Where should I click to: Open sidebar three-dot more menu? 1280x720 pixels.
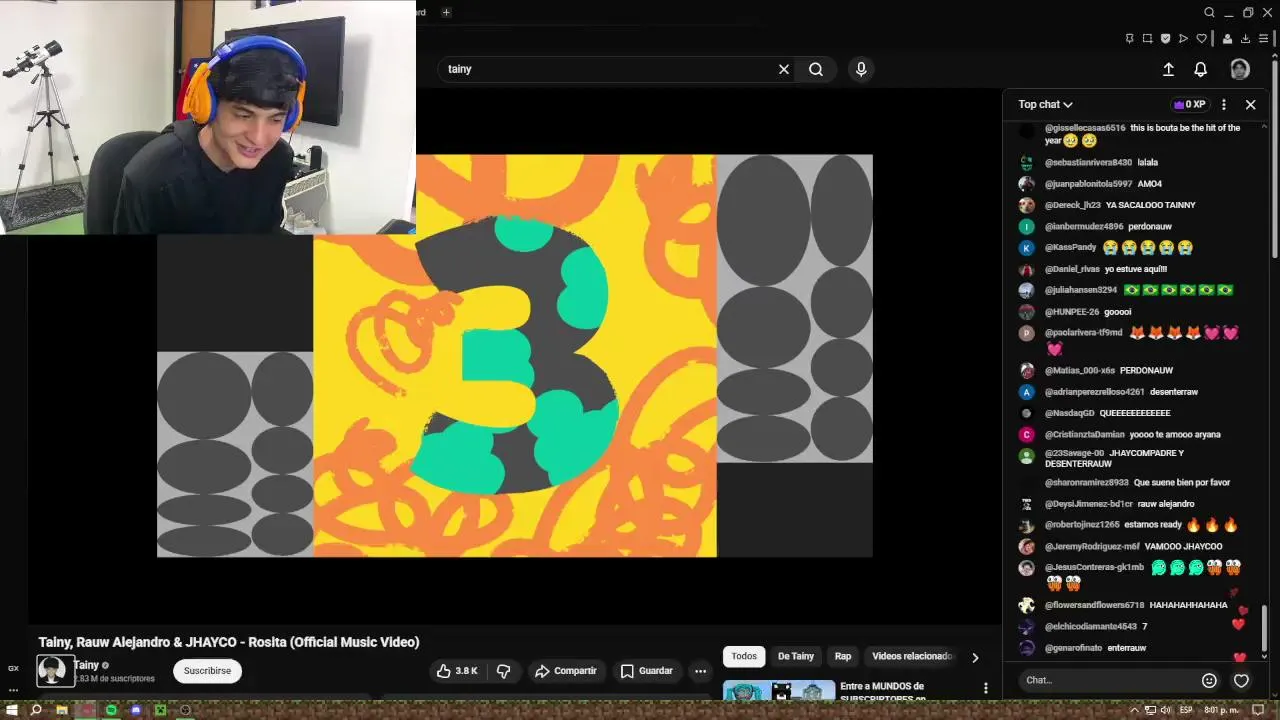point(13,690)
